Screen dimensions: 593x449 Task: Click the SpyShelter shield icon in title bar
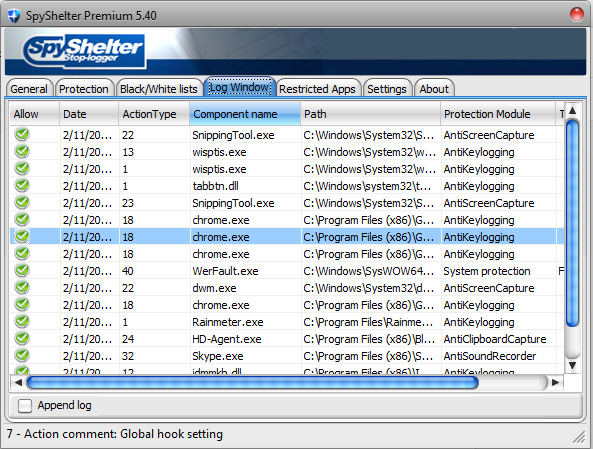[14, 16]
